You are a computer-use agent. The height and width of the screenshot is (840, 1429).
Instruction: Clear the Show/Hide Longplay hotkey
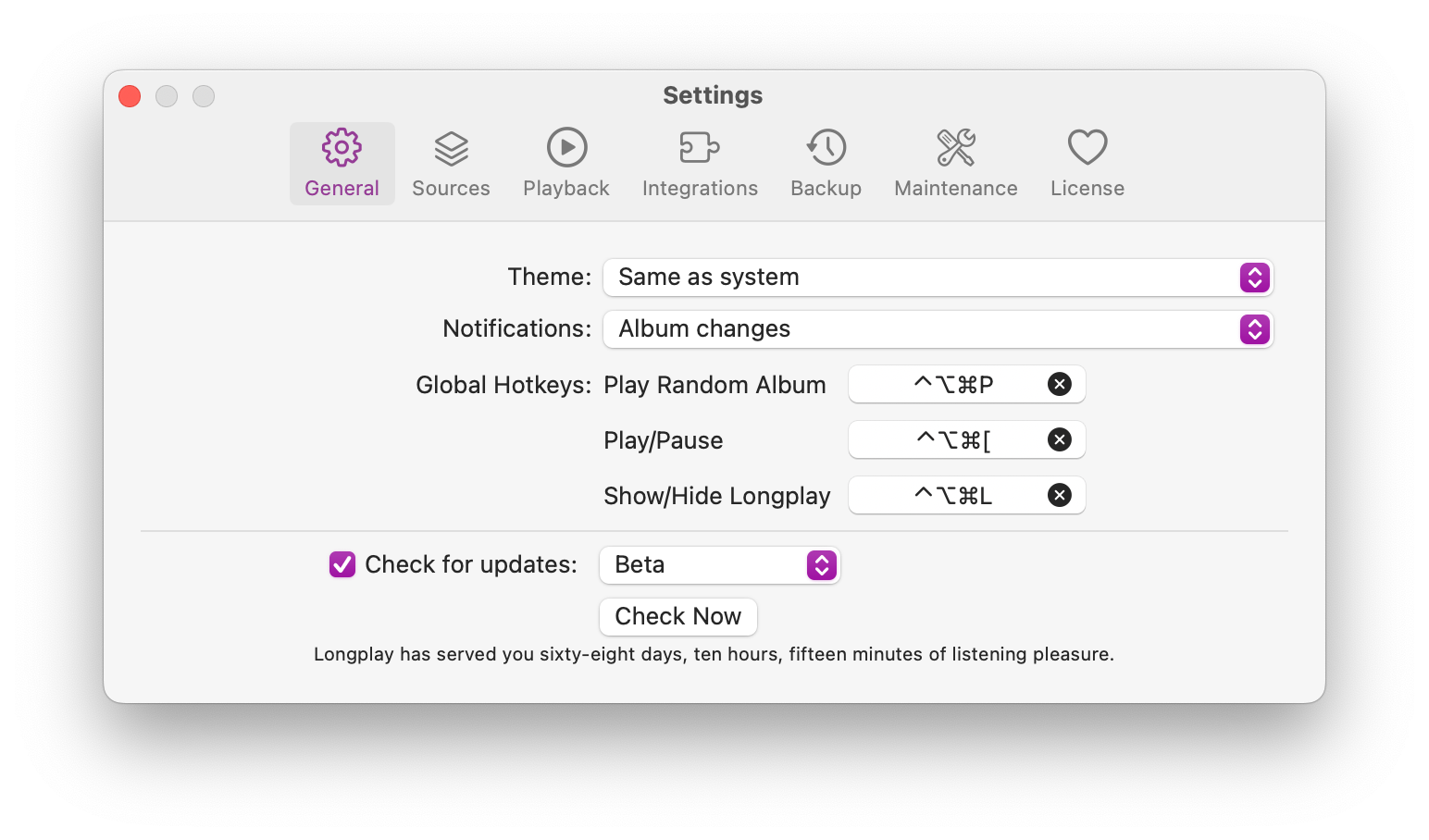click(x=1060, y=495)
